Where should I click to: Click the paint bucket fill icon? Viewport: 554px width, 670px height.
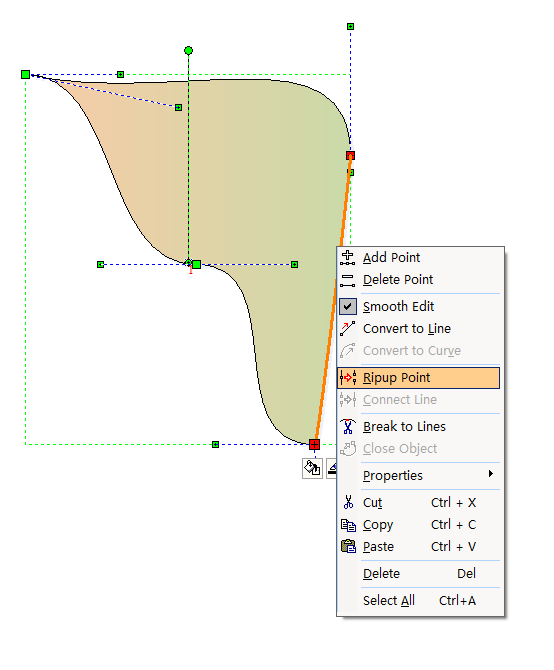[312, 468]
